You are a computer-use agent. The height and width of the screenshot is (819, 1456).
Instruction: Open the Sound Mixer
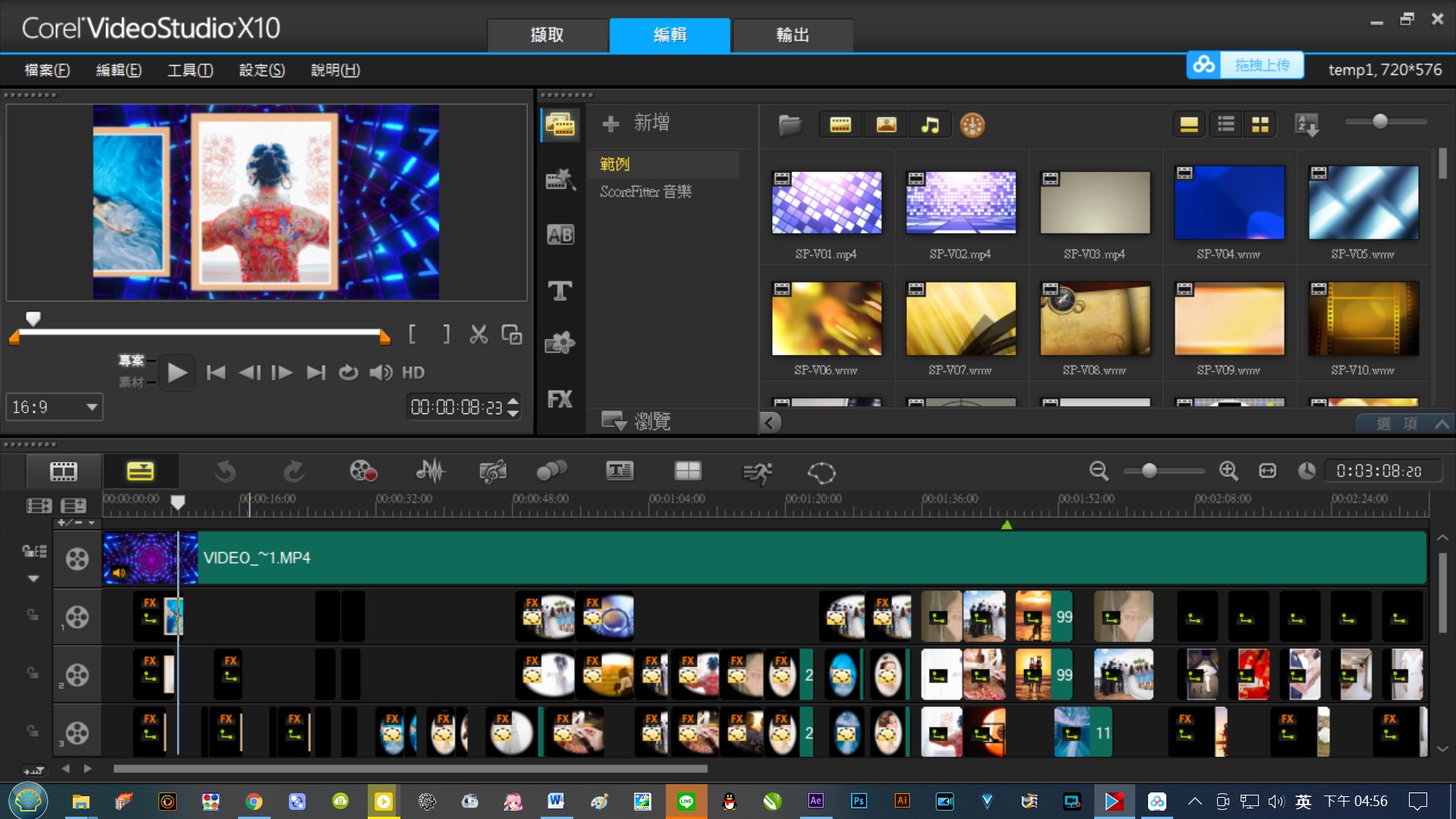[x=431, y=472]
